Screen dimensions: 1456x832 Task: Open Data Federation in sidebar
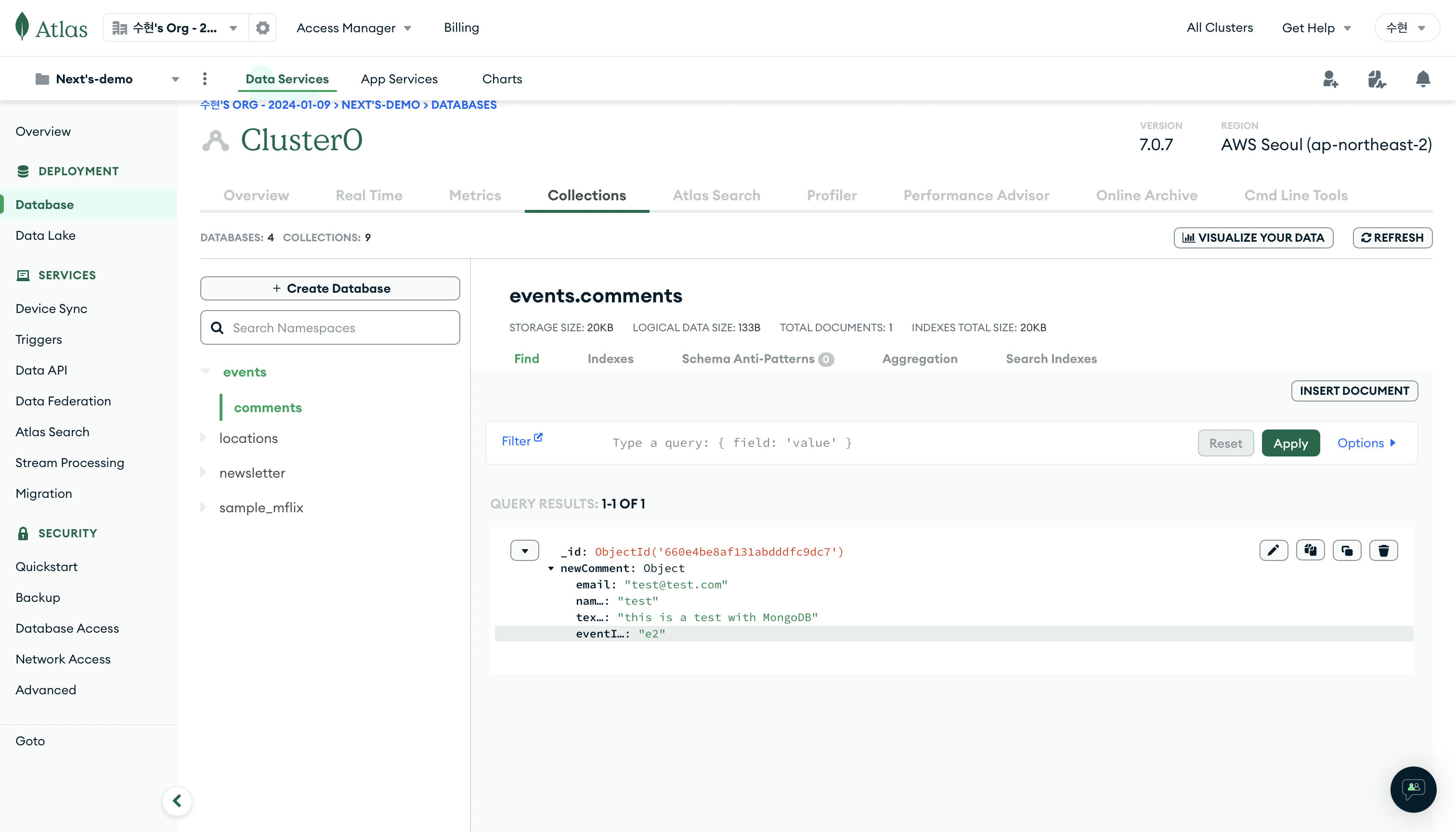click(63, 401)
